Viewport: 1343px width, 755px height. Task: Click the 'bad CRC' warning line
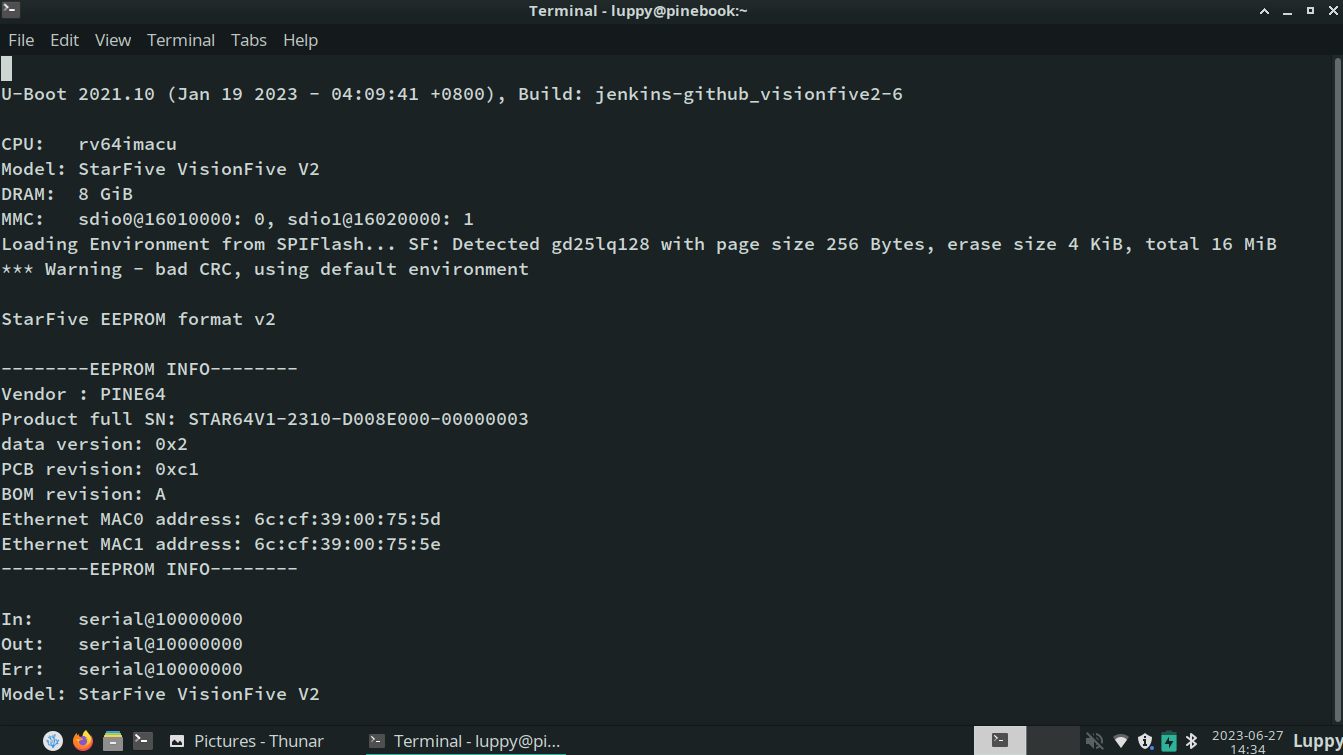(265, 269)
